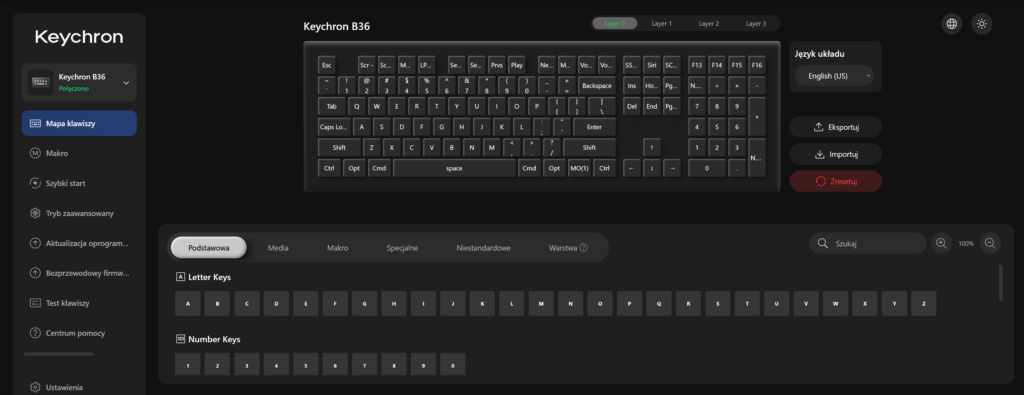Switch to Layer 0
Viewport: 1024px width, 395px height.
coord(615,24)
